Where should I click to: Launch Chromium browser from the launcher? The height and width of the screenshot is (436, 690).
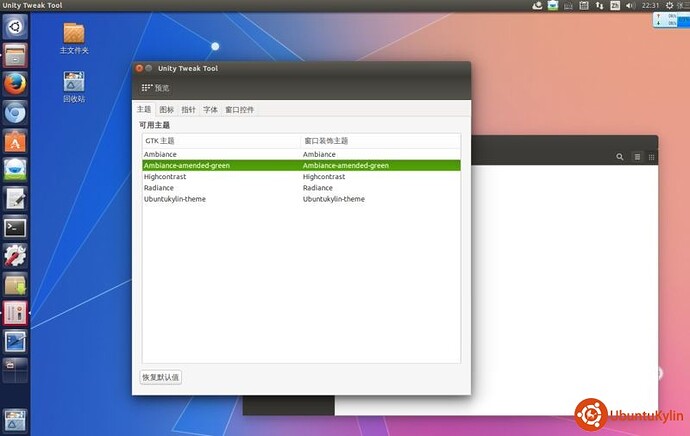15,113
